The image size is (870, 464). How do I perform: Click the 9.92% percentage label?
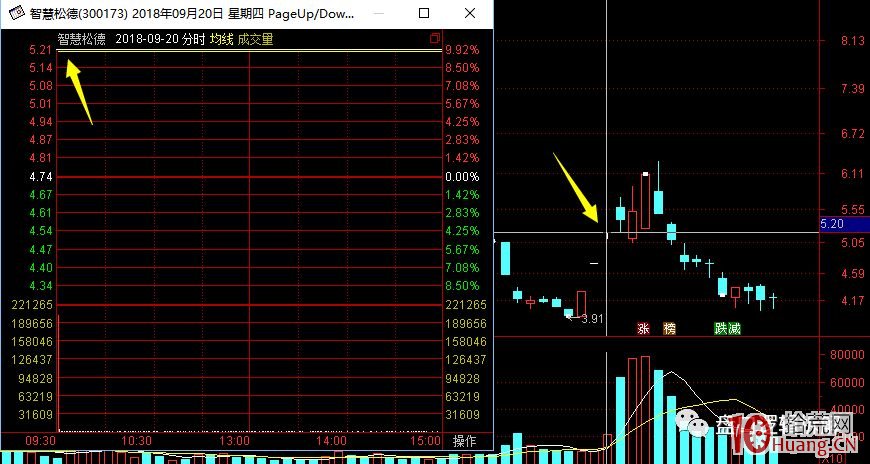(462, 50)
